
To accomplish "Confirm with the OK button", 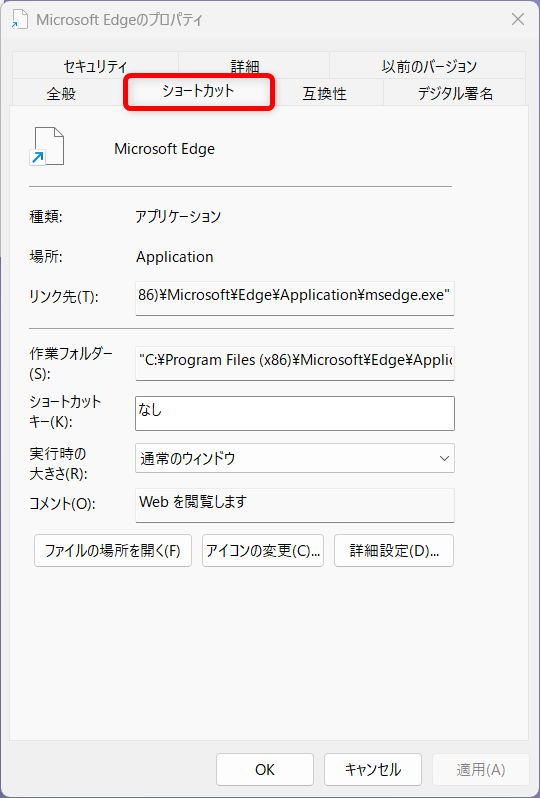I will (265, 770).
